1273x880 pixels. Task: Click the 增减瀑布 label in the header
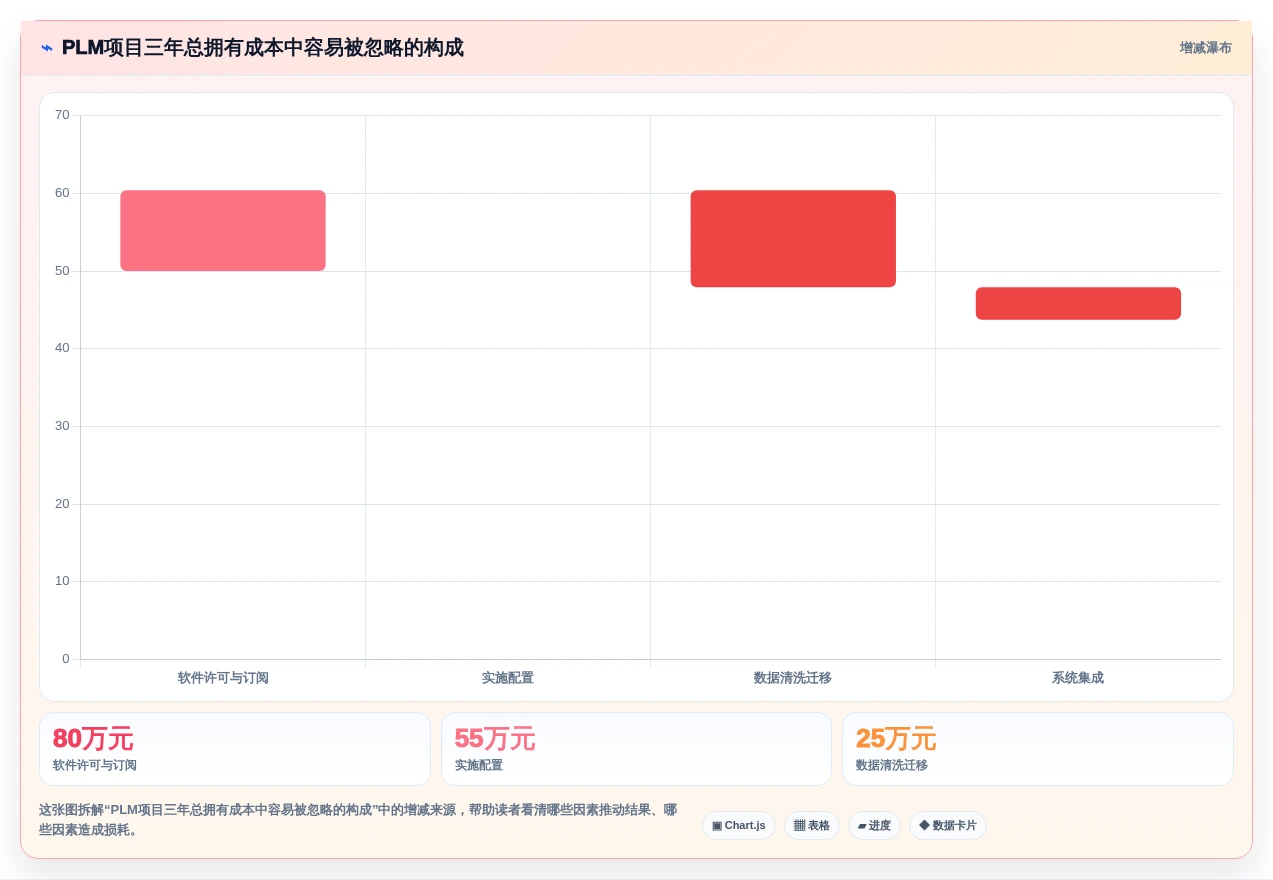click(x=1205, y=48)
